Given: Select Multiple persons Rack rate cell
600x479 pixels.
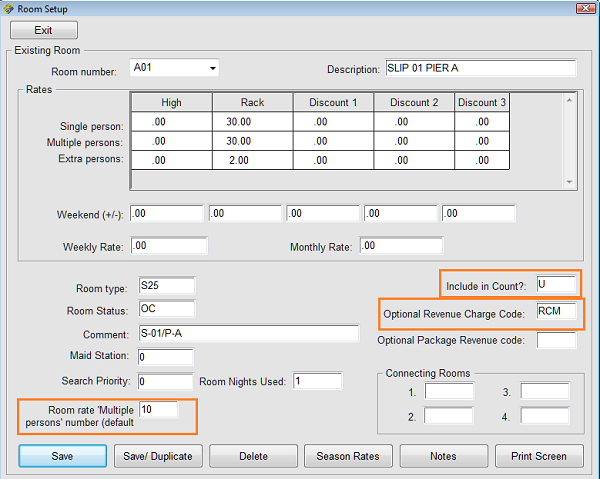Looking at the screenshot, I should pos(253,141).
